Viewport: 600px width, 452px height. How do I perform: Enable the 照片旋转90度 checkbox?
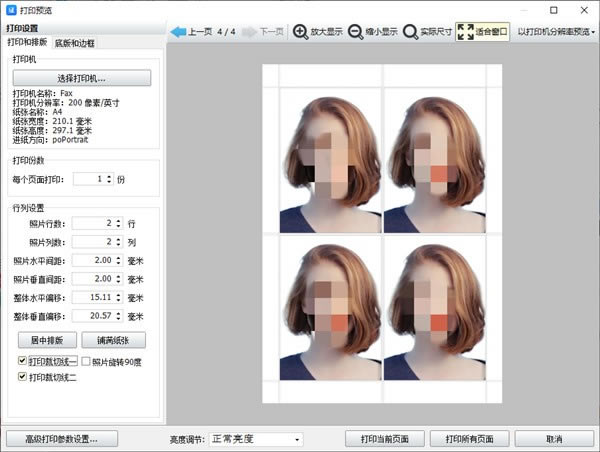point(86,361)
